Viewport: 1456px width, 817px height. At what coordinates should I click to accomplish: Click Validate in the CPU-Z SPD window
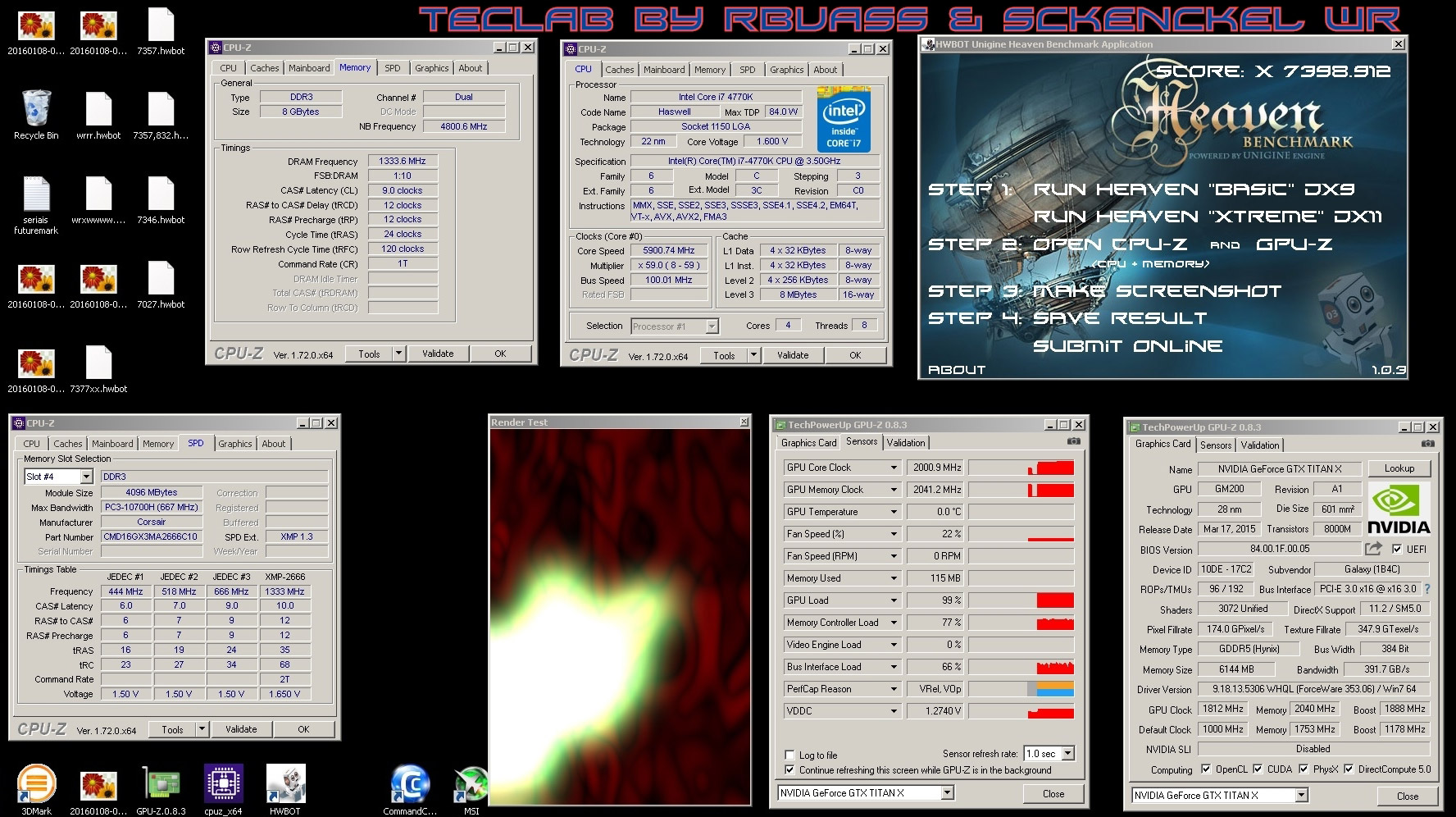tap(241, 729)
